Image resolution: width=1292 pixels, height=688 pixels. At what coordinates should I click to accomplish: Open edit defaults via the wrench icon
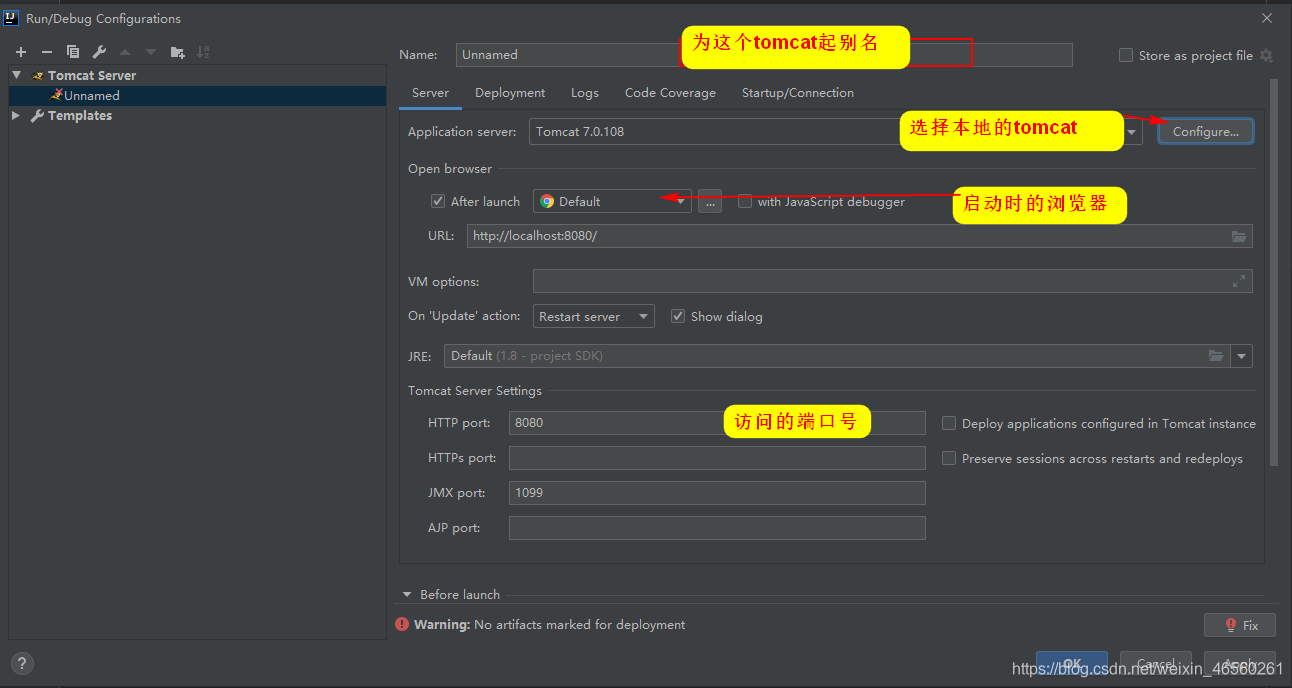coord(99,52)
